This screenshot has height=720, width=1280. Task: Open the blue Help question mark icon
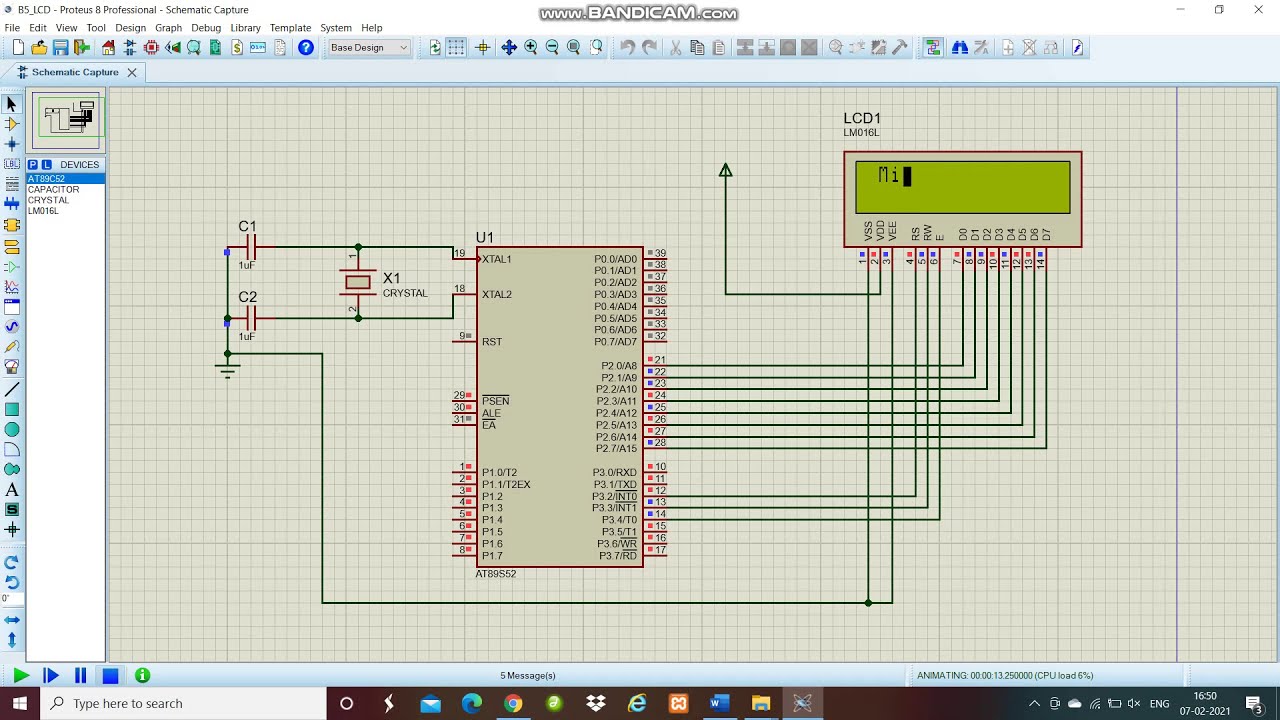pos(306,47)
